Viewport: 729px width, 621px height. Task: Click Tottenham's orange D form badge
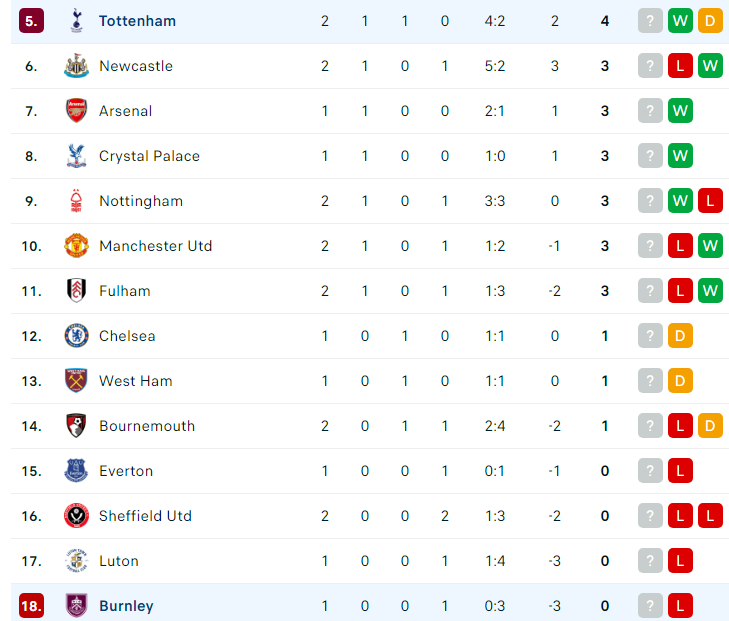point(710,21)
